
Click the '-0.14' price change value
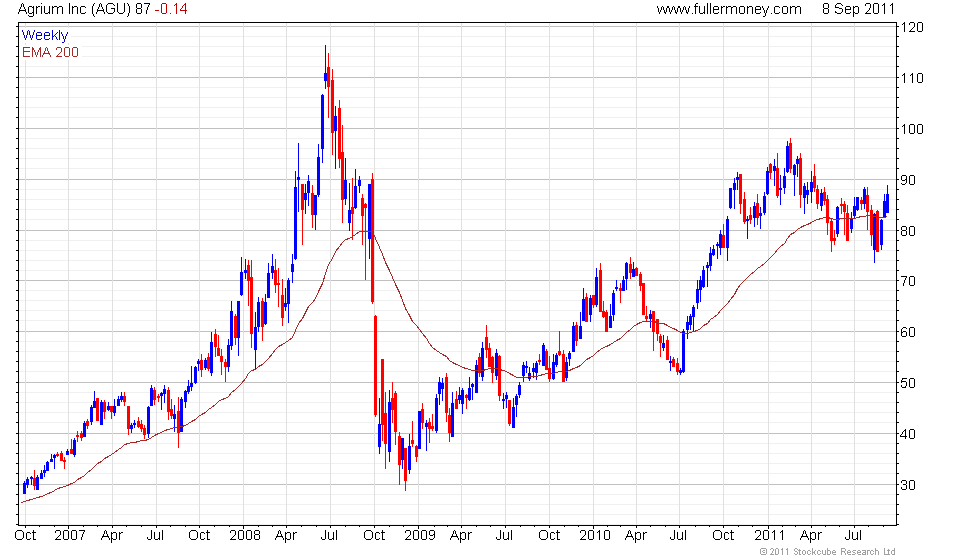[171, 9]
